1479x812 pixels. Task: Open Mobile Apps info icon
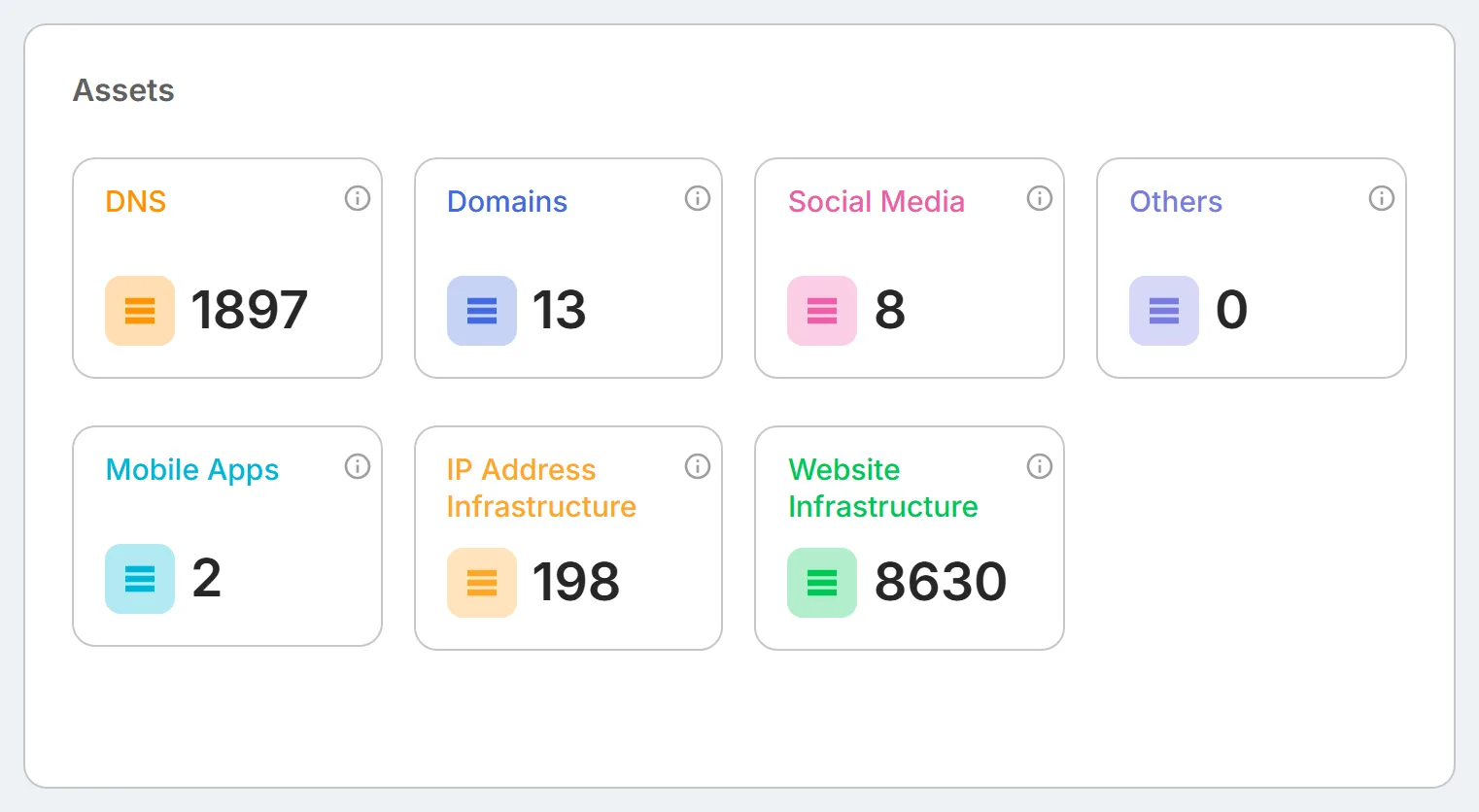[358, 466]
